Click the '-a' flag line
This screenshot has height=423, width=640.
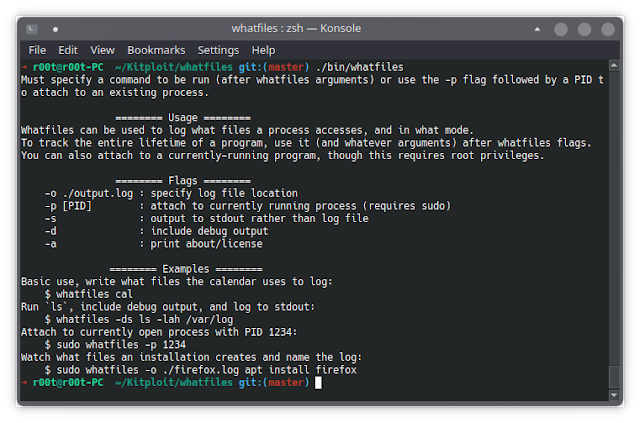[153, 244]
